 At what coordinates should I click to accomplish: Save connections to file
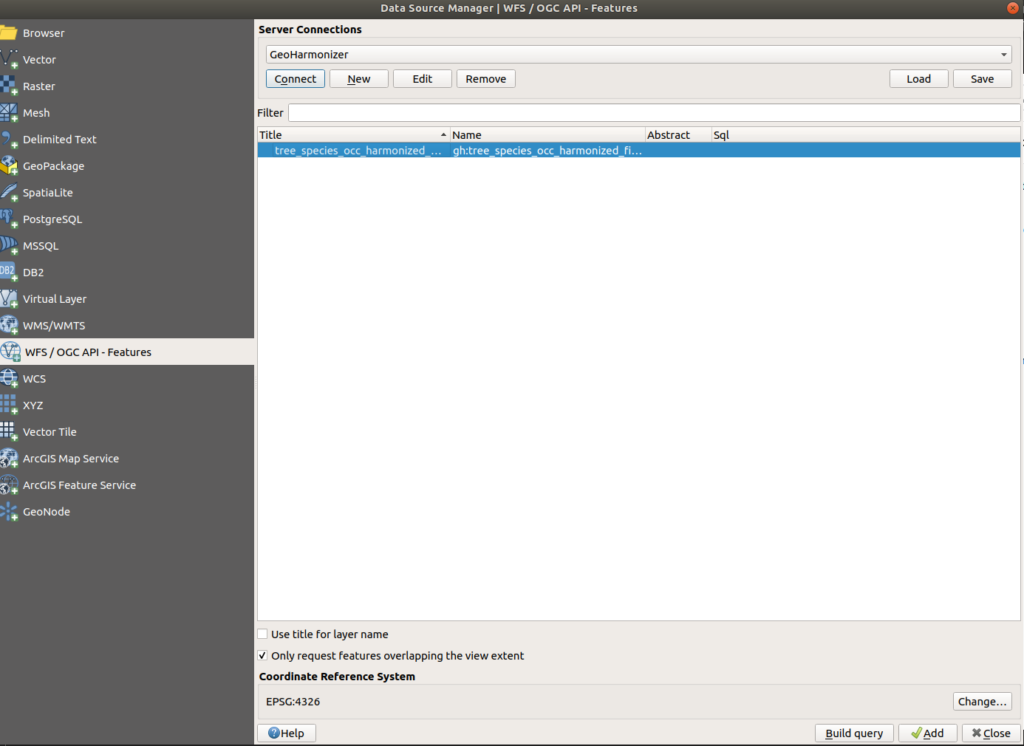click(x=982, y=78)
